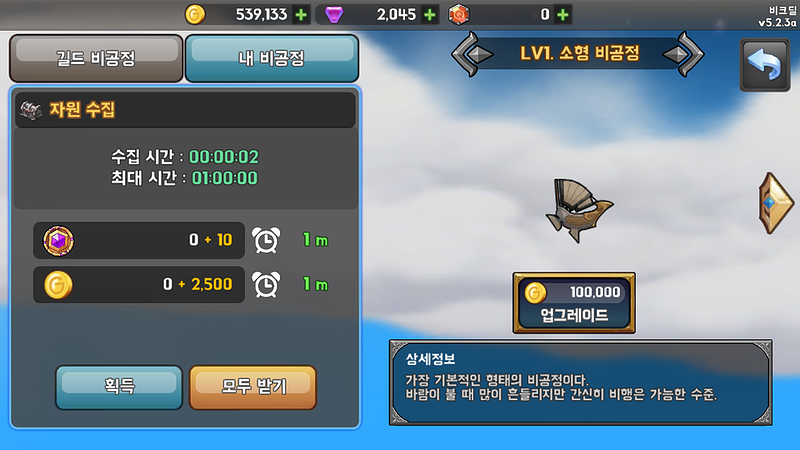Click the blue back arrow button
This screenshot has height=450, width=800.
765,65
